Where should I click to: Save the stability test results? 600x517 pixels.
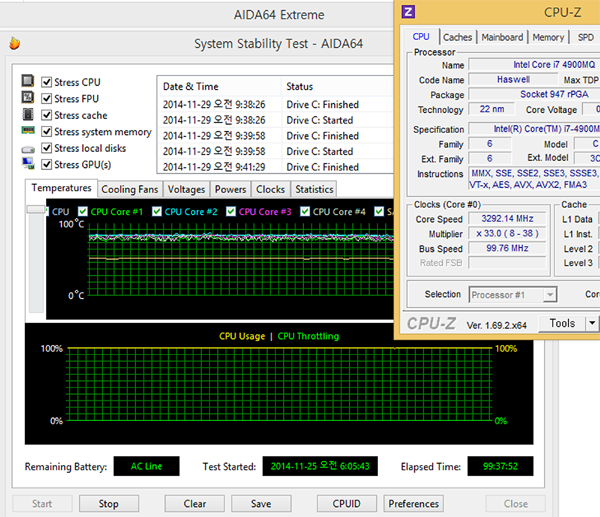pos(261,504)
